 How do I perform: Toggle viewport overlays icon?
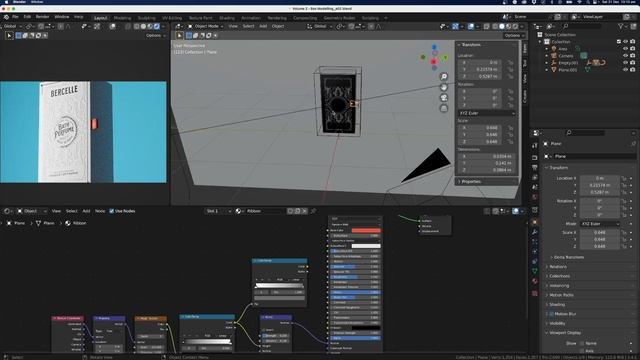(x=471, y=26)
